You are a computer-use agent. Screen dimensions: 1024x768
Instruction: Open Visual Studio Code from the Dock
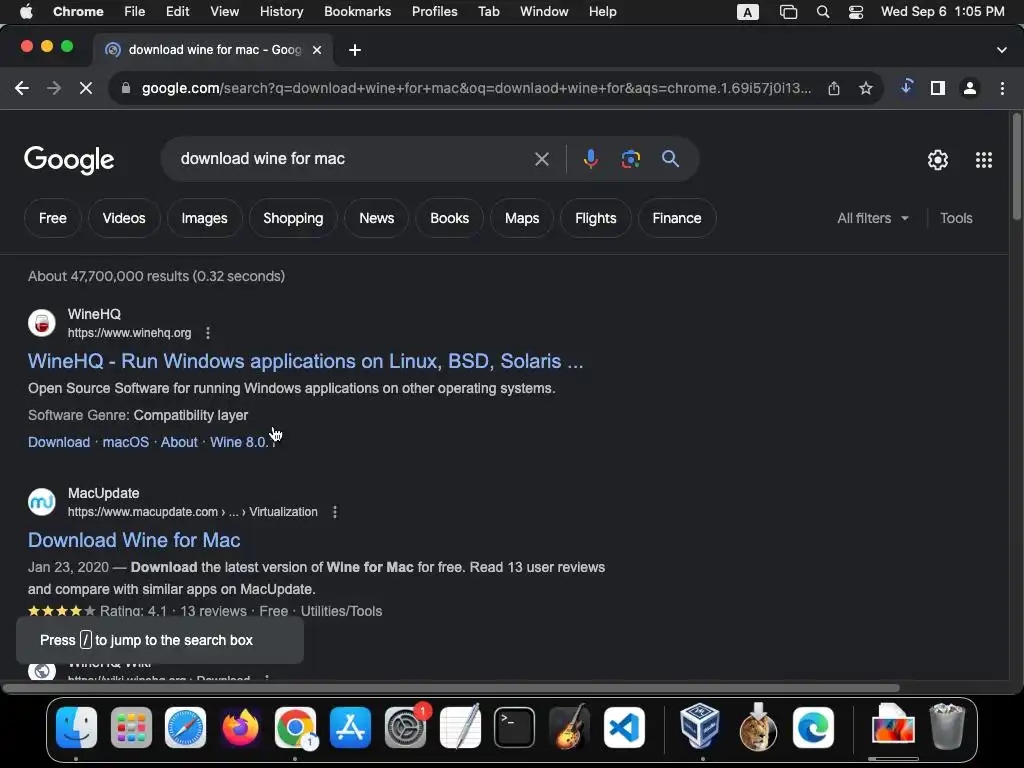click(x=624, y=727)
